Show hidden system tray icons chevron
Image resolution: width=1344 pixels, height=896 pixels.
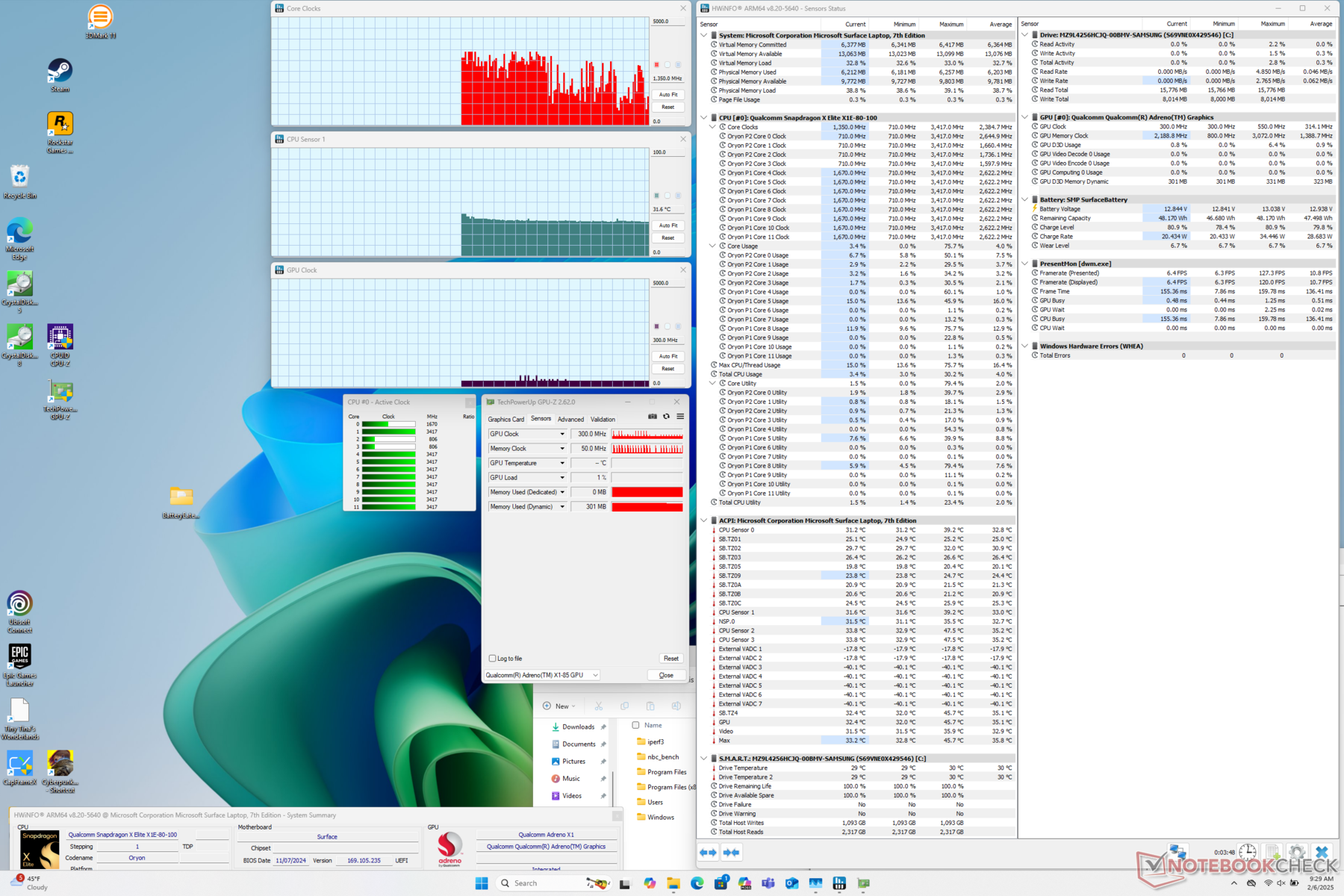pyautogui.click(x=1233, y=883)
